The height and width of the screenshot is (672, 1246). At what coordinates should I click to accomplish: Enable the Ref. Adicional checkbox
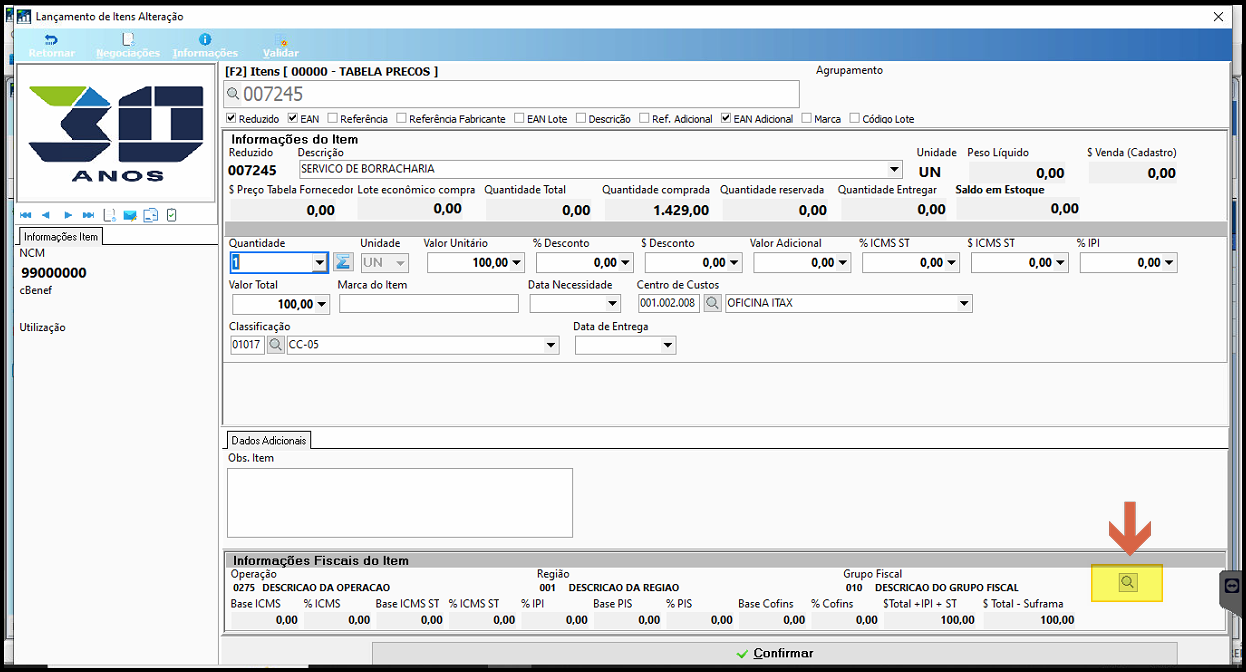point(644,118)
